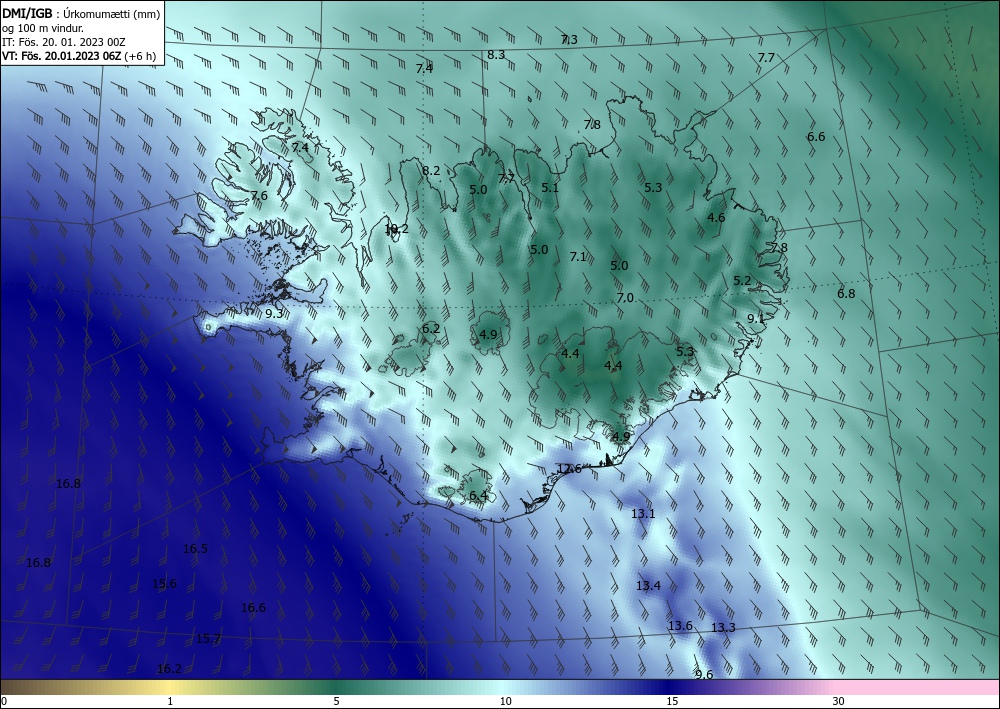Screen dimensions: 1000x709
Task: Click the 13.4 value over the sea
Action: point(648,585)
